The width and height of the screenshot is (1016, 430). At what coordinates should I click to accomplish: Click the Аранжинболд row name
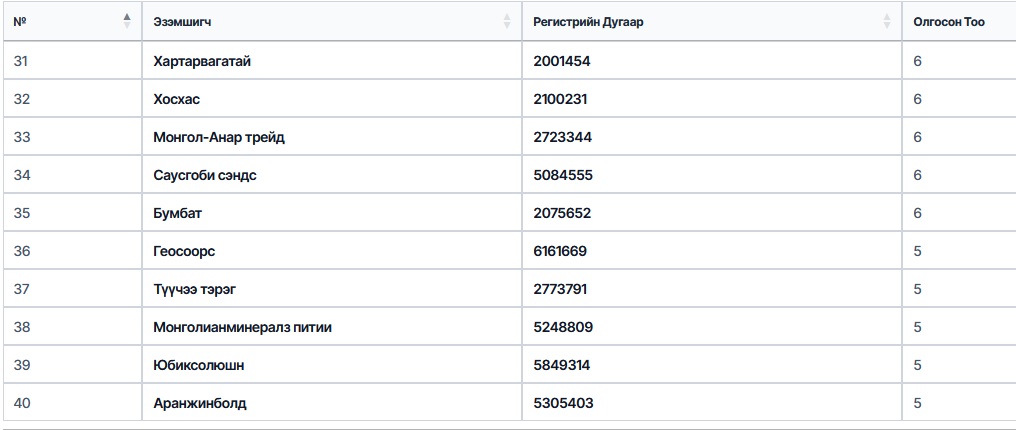pyautogui.click(x=200, y=403)
